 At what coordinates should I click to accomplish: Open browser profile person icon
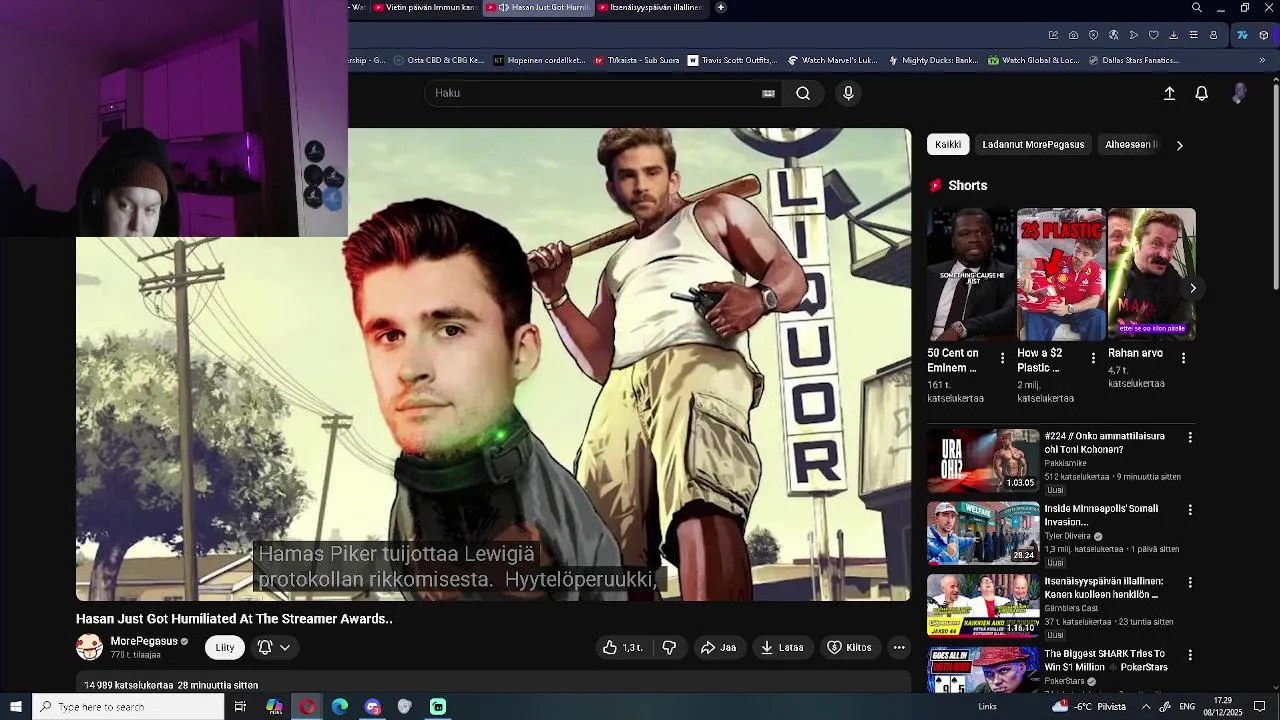(x=1213, y=35)
